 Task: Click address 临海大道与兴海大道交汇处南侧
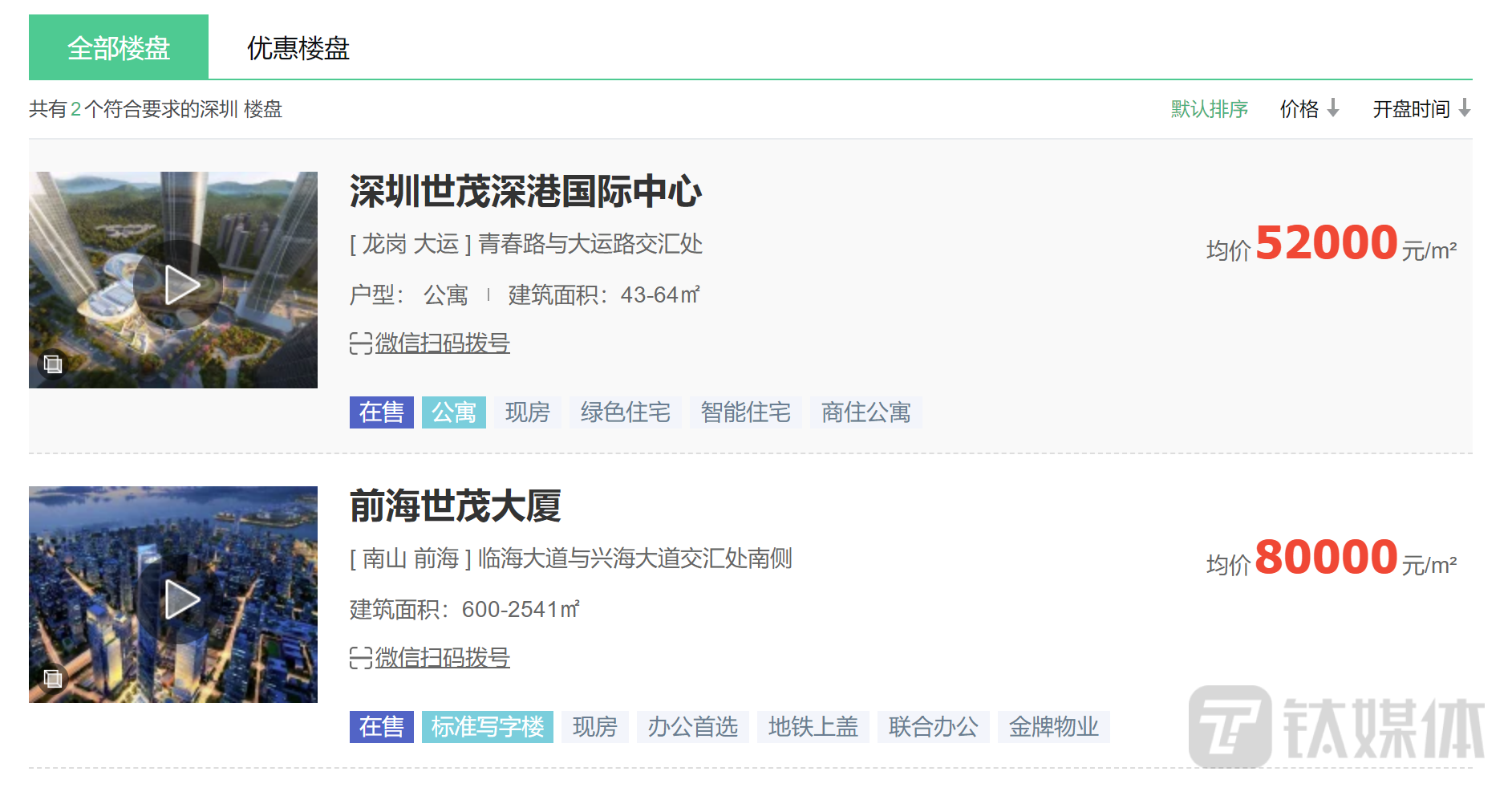click(x=635, y=558)
